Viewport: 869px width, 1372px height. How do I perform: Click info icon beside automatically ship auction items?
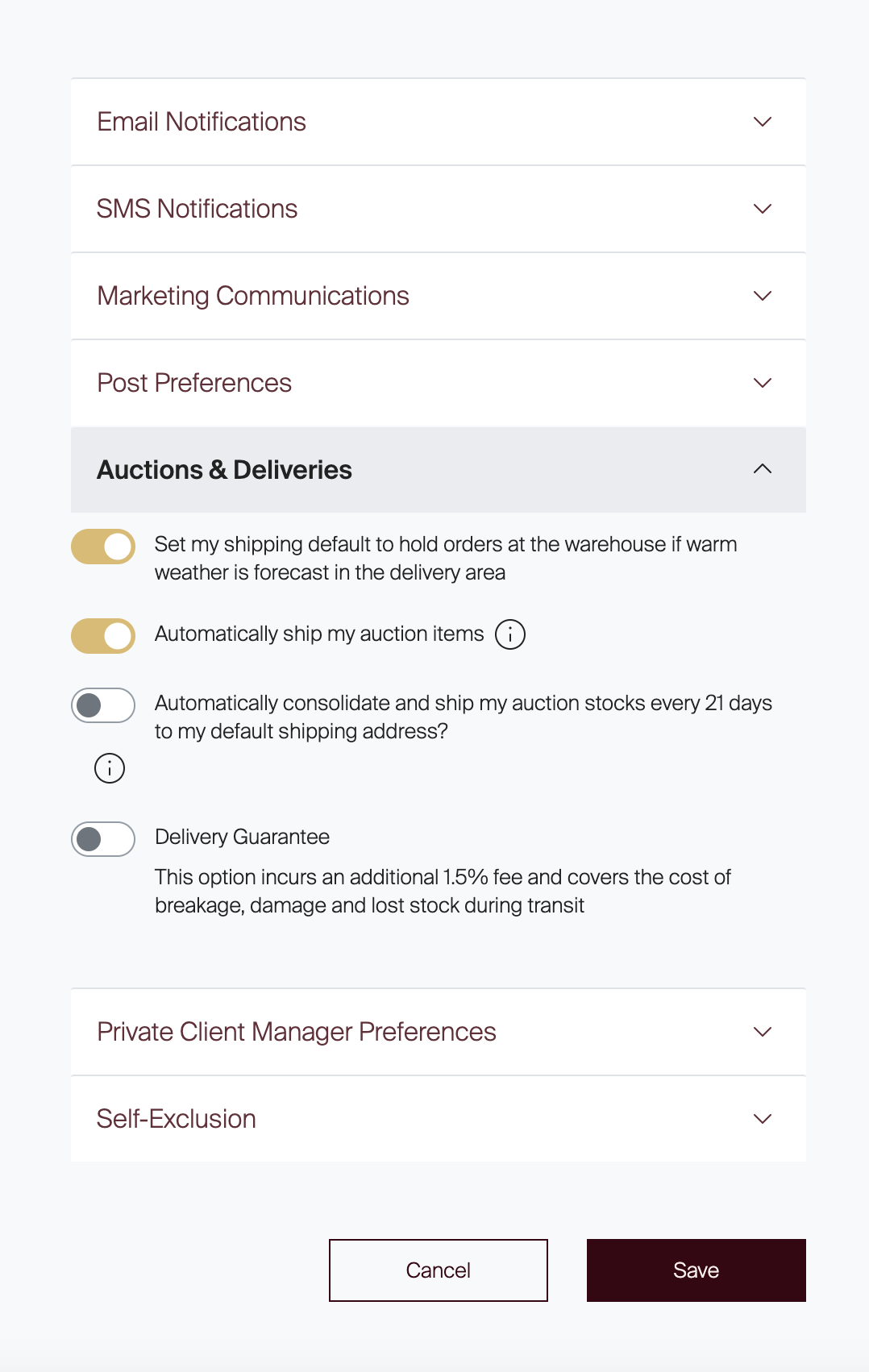tap(510, 634)
